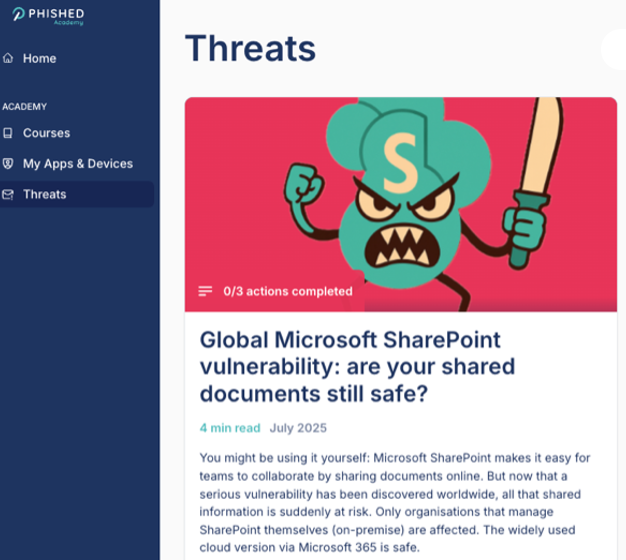Screen dimensions: 626x560
Task: Click the Threats page heading
Action: tap(250, 48)
